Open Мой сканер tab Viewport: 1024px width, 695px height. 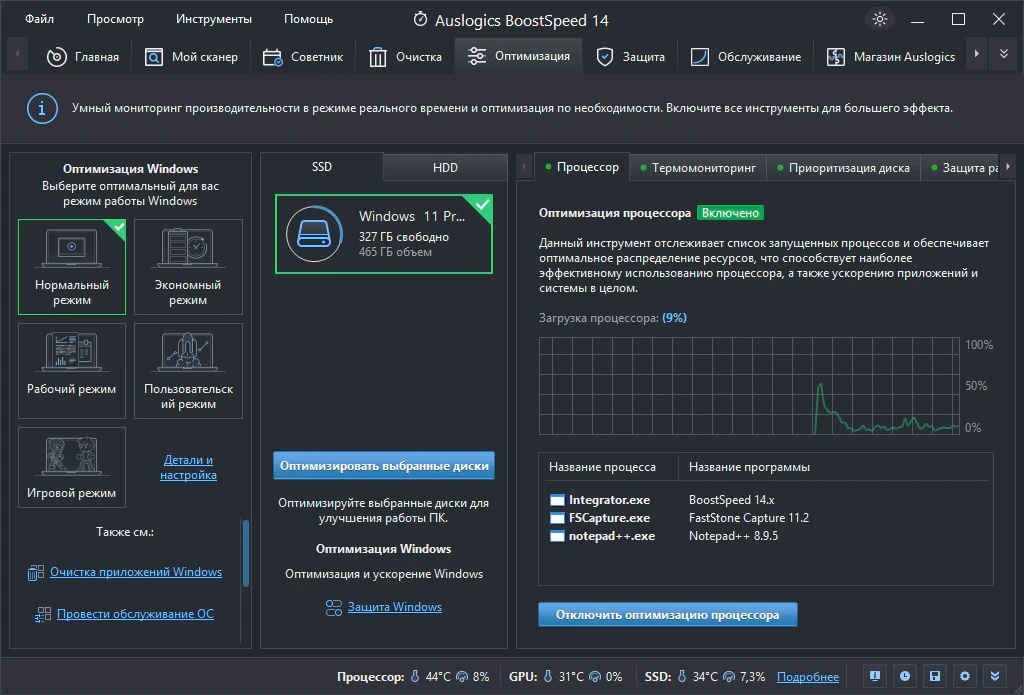point(191,57)
